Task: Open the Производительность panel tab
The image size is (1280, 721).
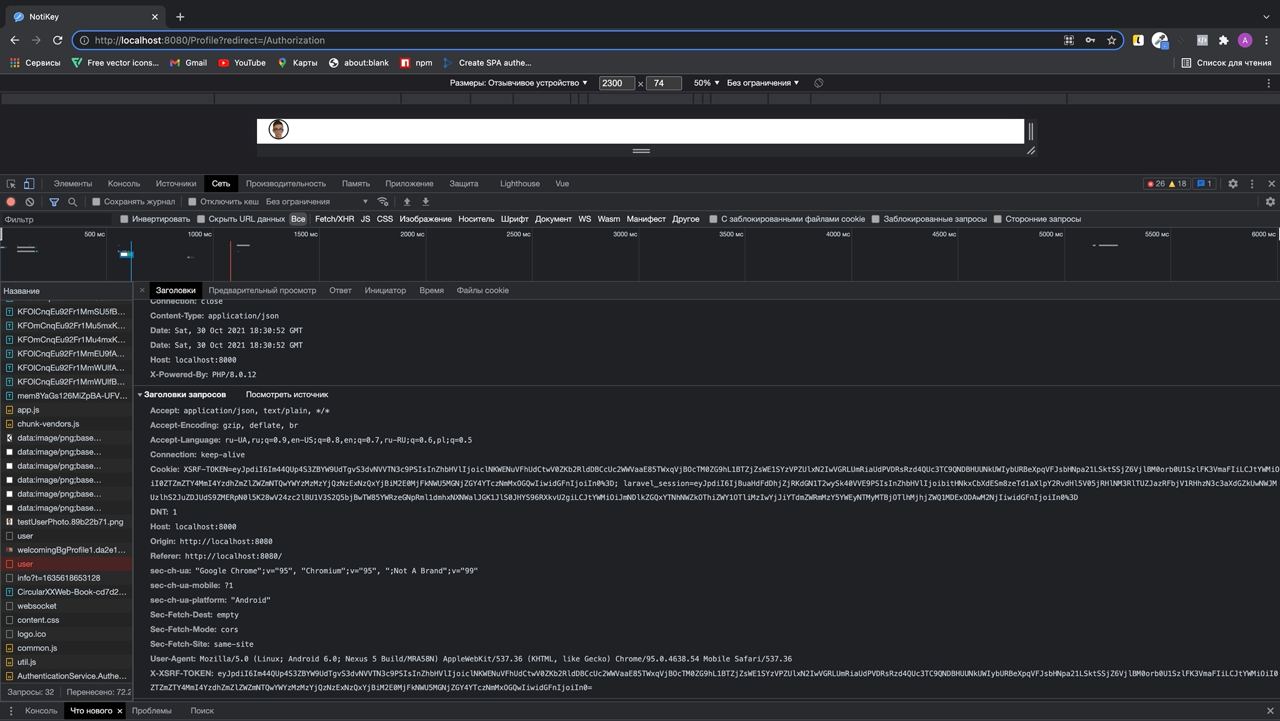Action: click(x=286, y=184)
